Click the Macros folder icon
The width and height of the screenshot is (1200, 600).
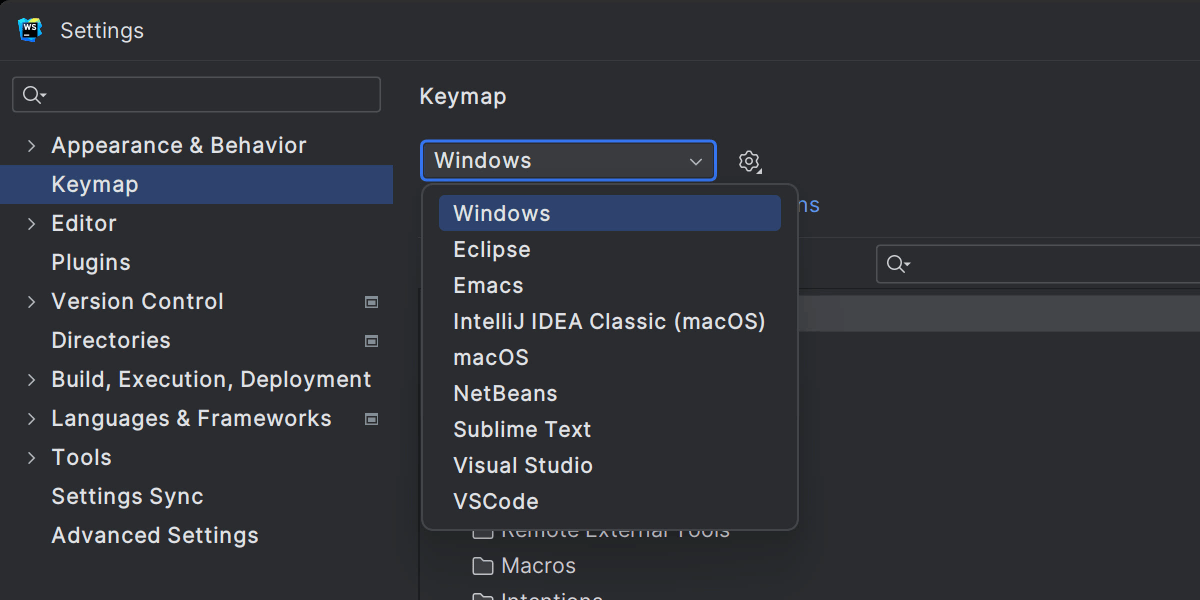pyautogui.click(x=483, y=566)
